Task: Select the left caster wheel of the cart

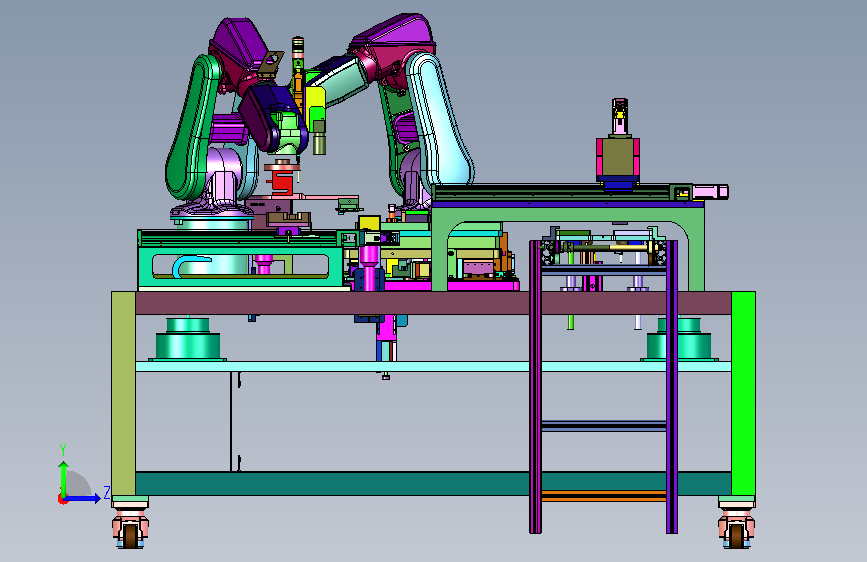Action: tap(131, 534)
